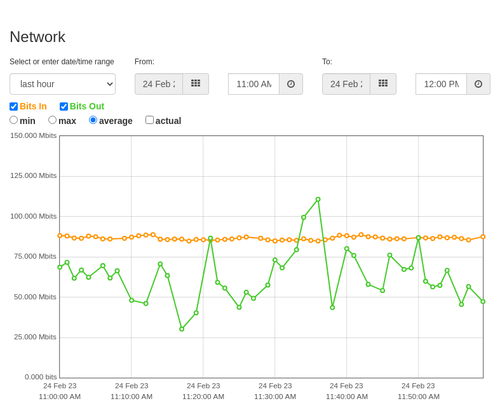The image size is (500, 403).
Task: Click the 'Bits In' orange label
Action: pos(33,106)
